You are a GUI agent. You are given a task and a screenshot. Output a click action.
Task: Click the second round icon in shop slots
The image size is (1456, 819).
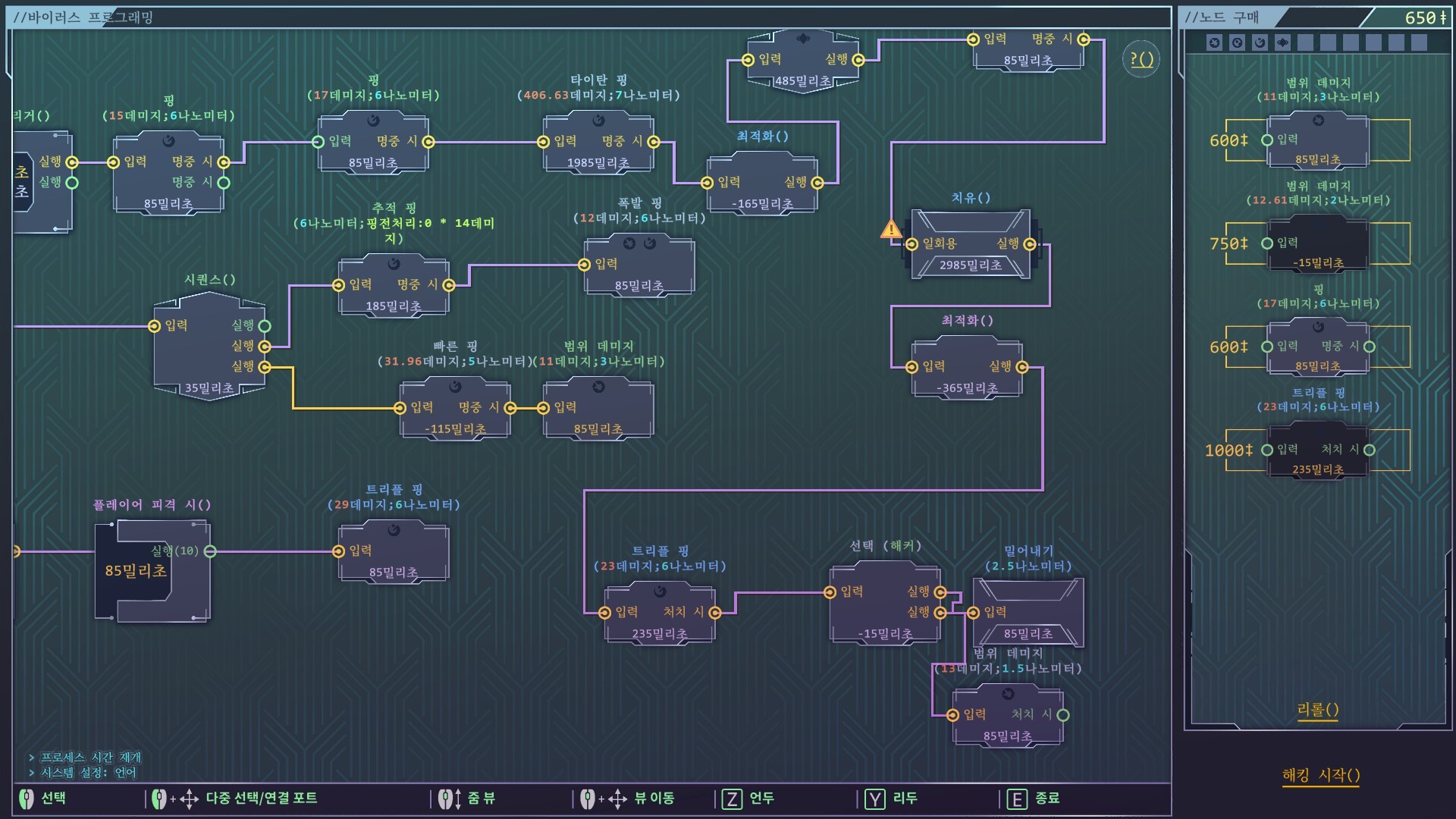click(1237, 42)
